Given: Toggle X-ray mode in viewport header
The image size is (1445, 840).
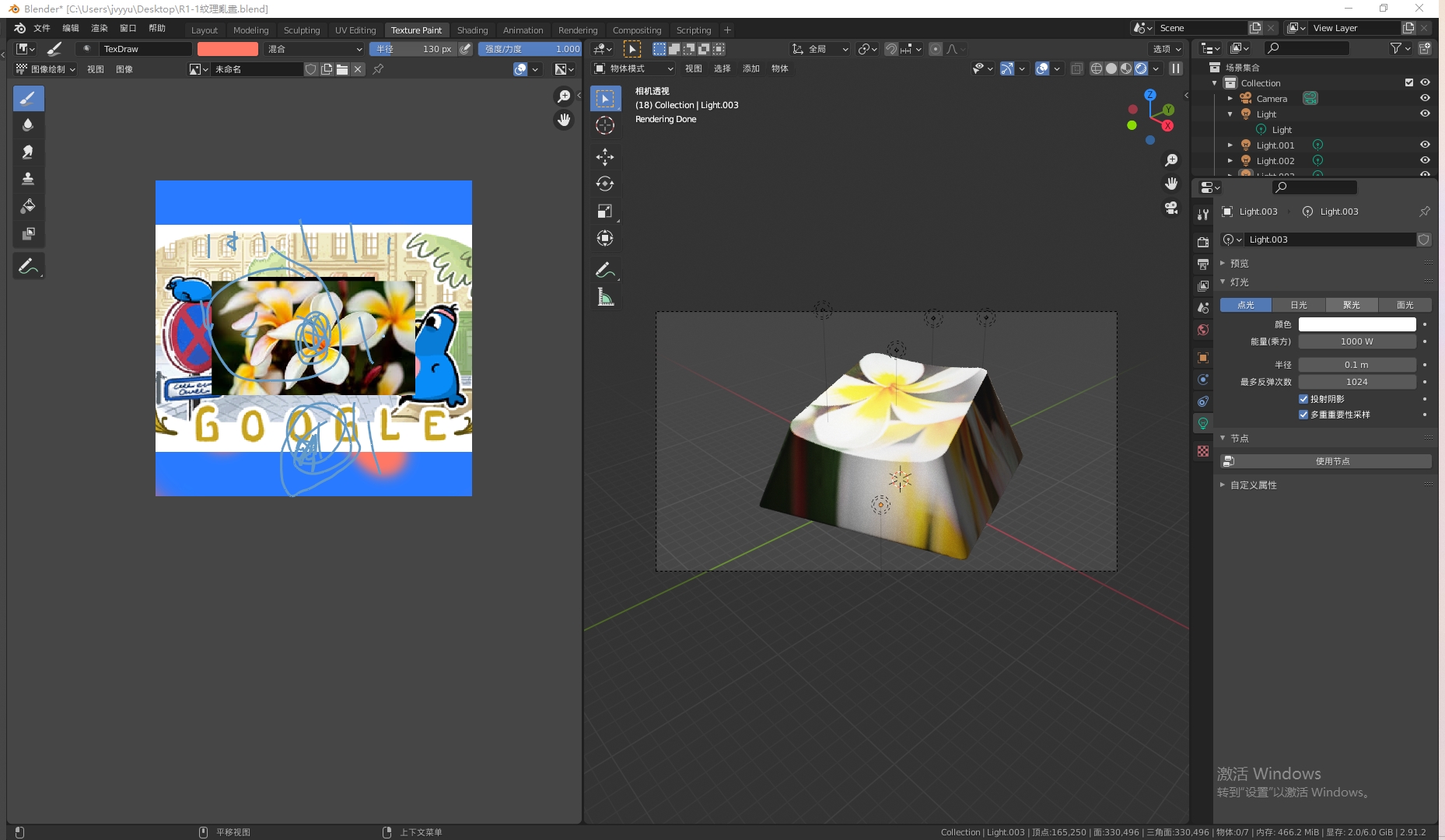Looking at the screenshot, I should 1076,68.
